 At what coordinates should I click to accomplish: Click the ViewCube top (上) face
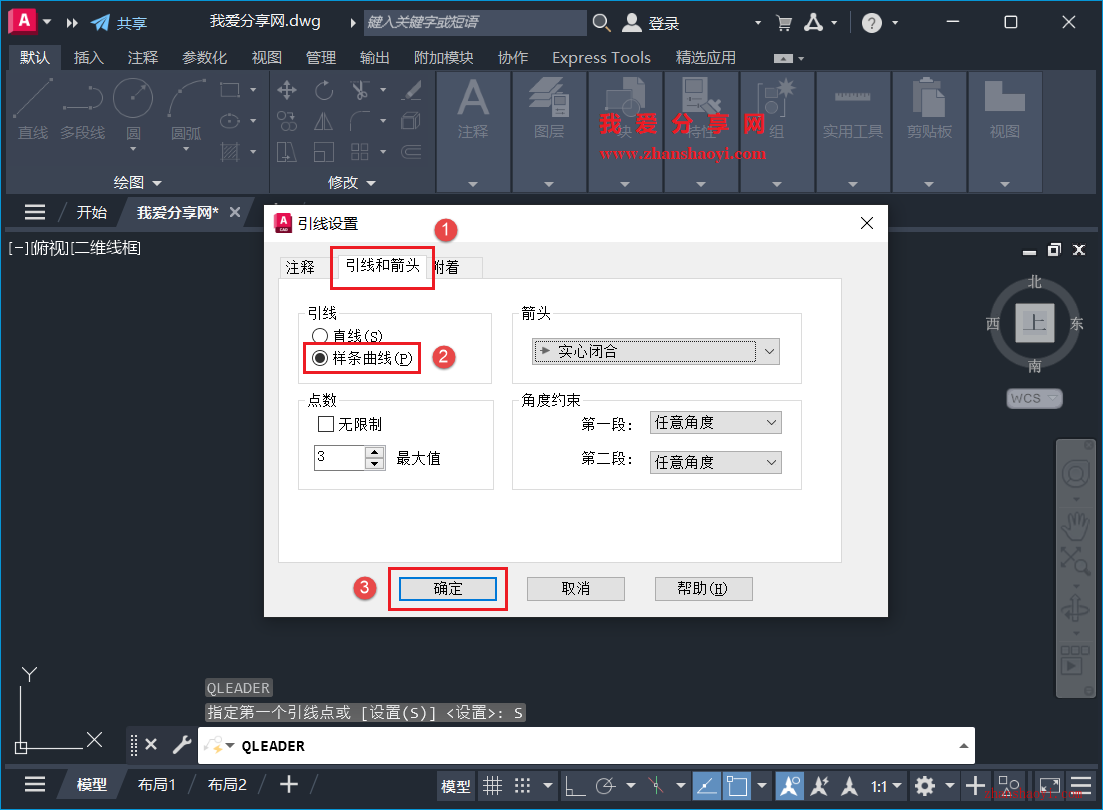click(x=1034, y=323)
